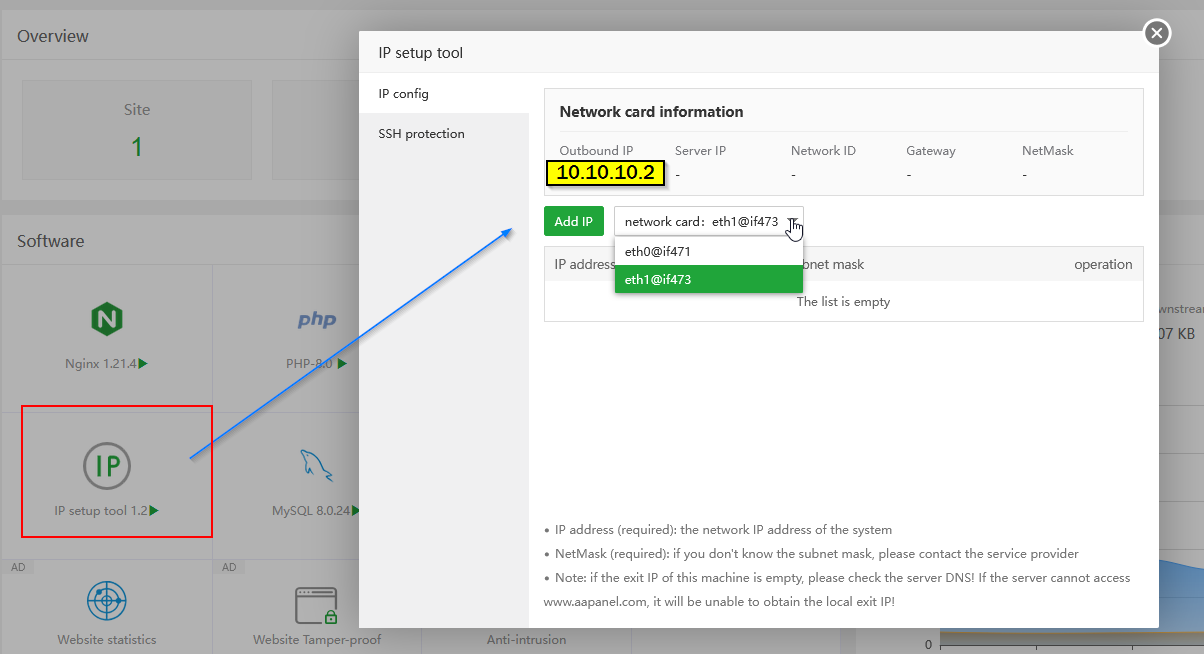Click the Website statistics label
1204x654 pixels.
(x=107, y=639)
